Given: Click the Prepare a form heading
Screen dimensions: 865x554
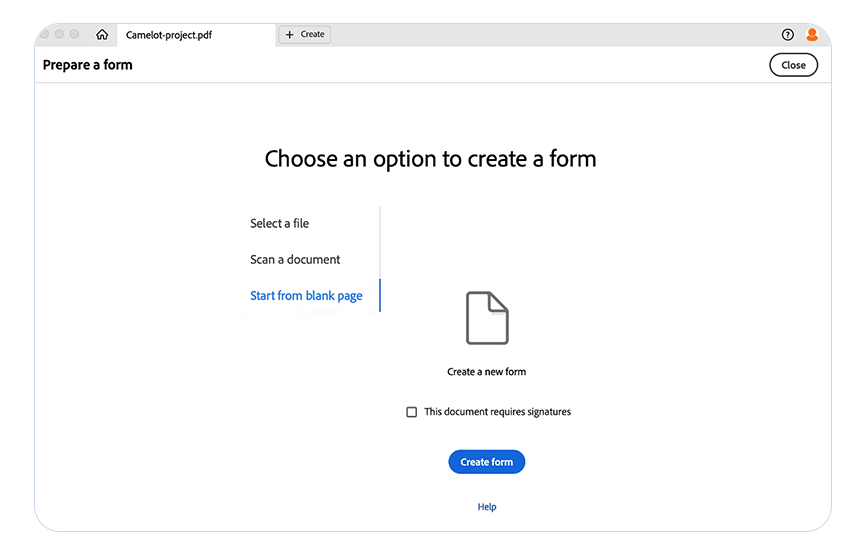Looking at the screenshot, I should (x=88, y=65).
